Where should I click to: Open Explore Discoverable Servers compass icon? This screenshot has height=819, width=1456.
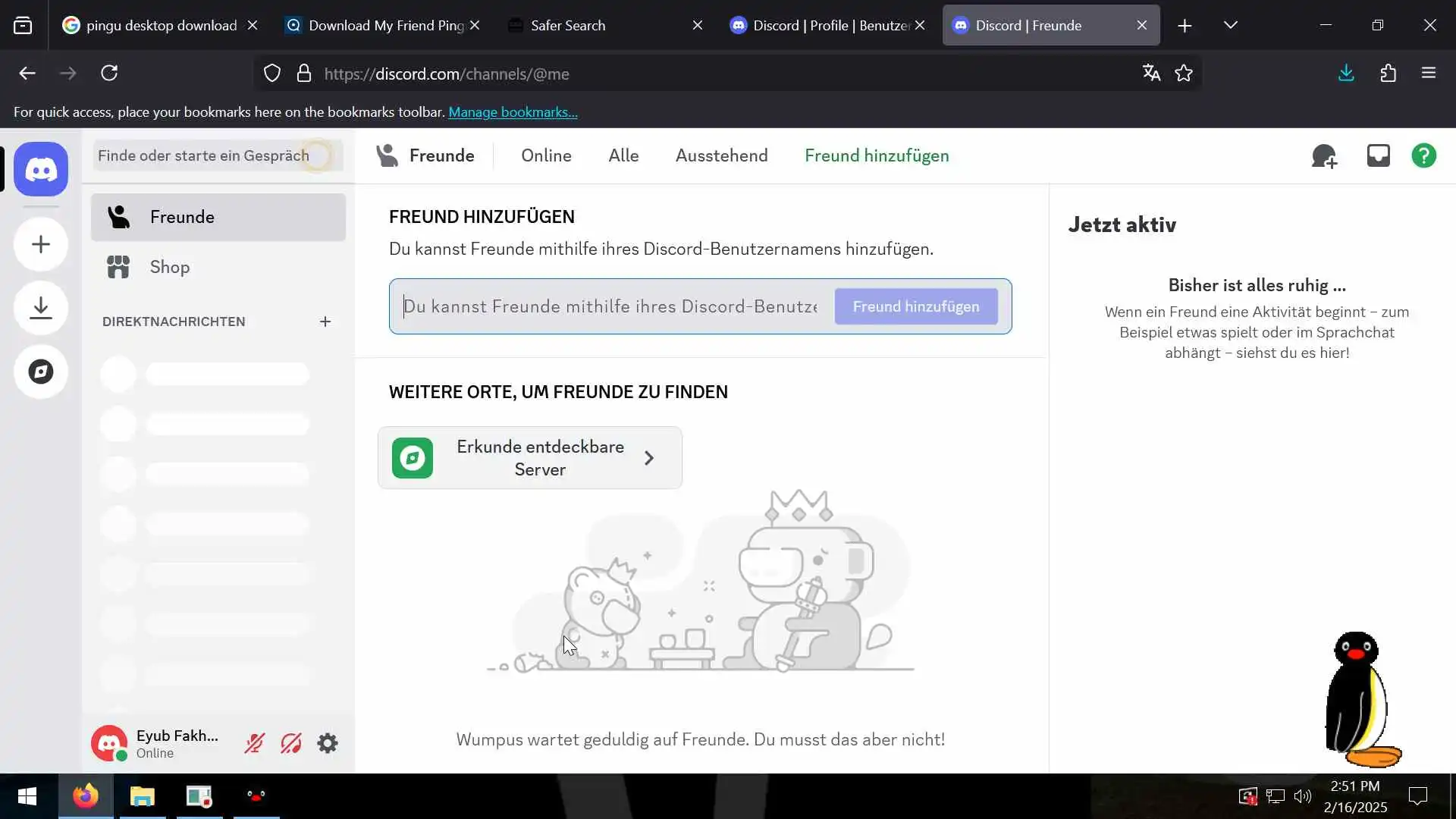coord(41,372)
